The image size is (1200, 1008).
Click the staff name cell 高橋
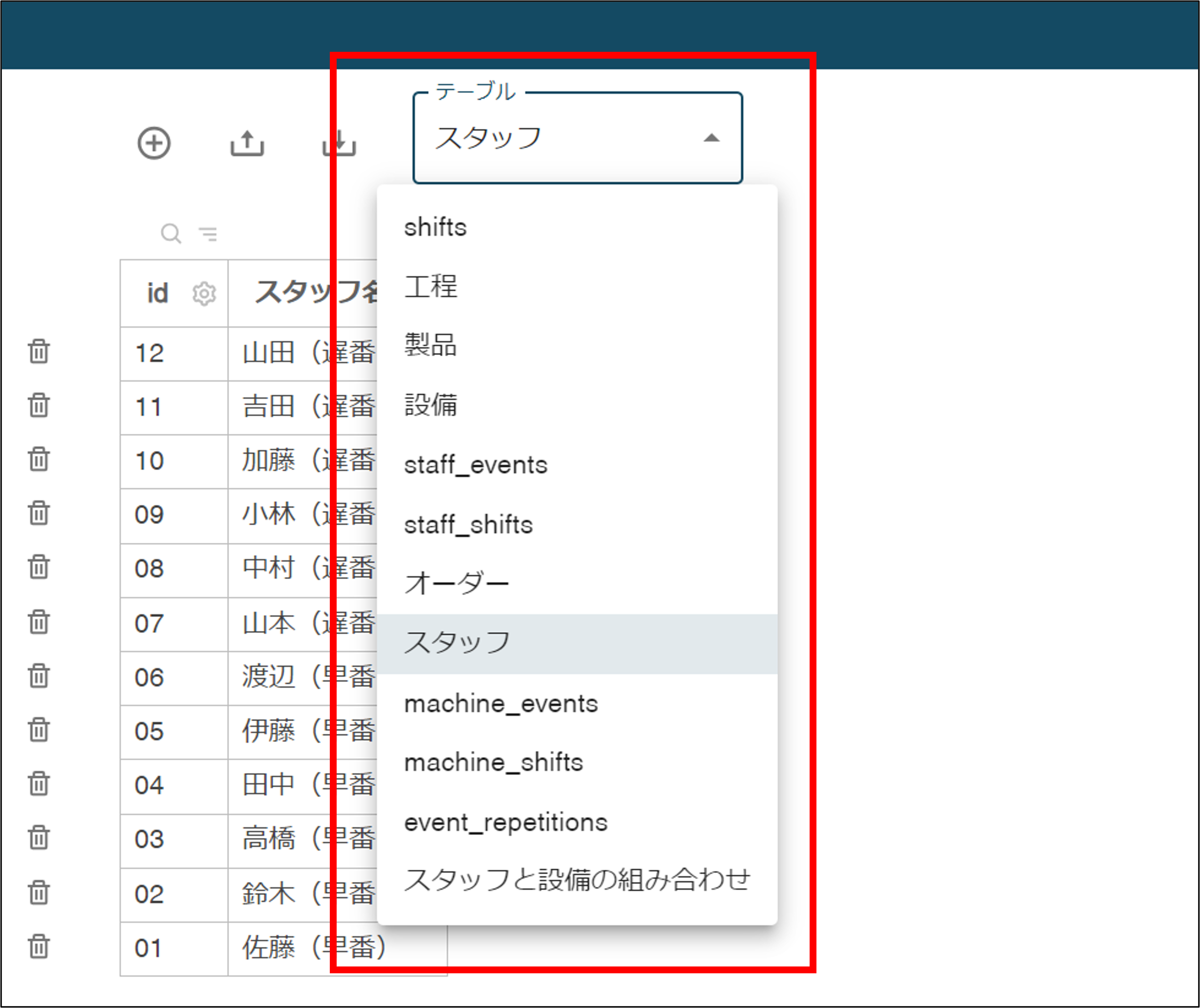(x=303, y=840)
